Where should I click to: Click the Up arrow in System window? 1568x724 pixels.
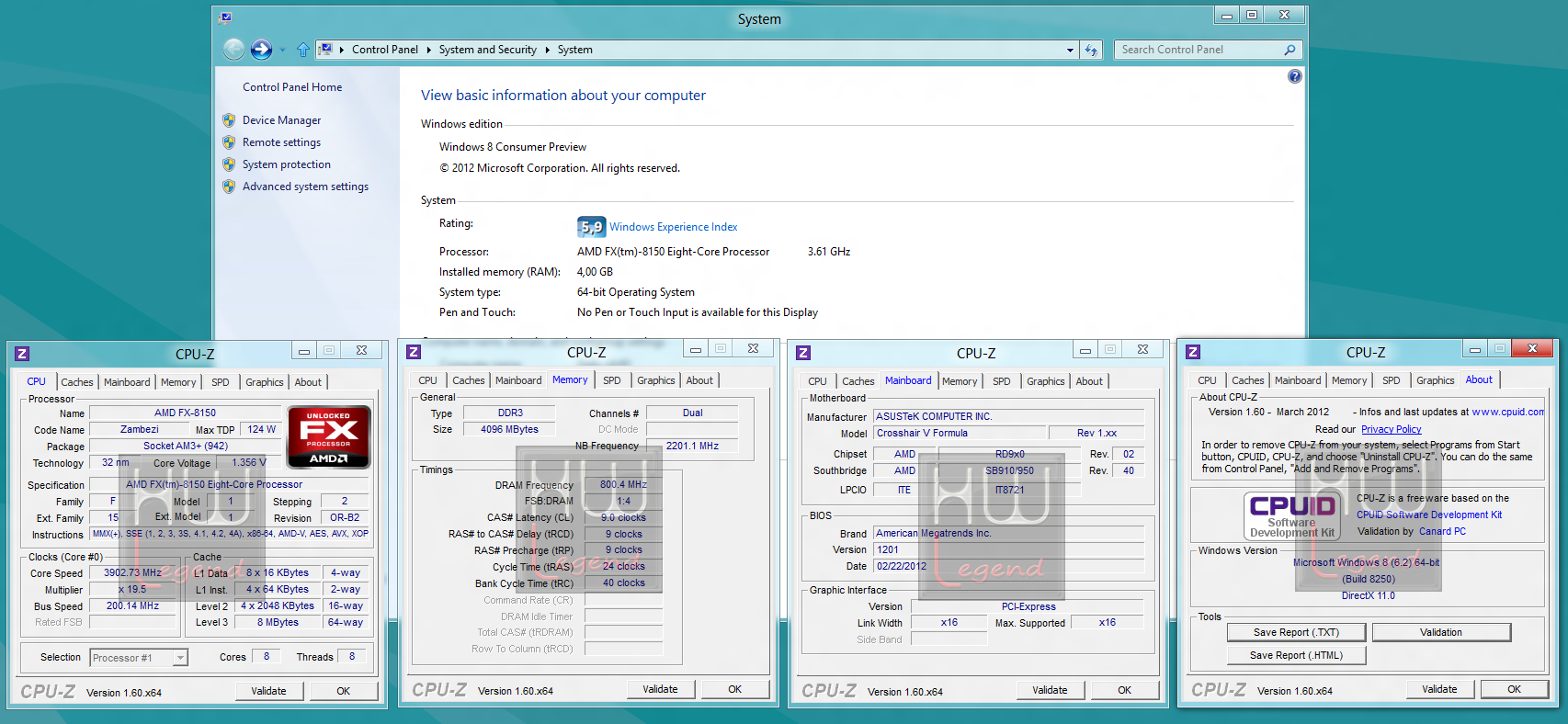point(303,50)
